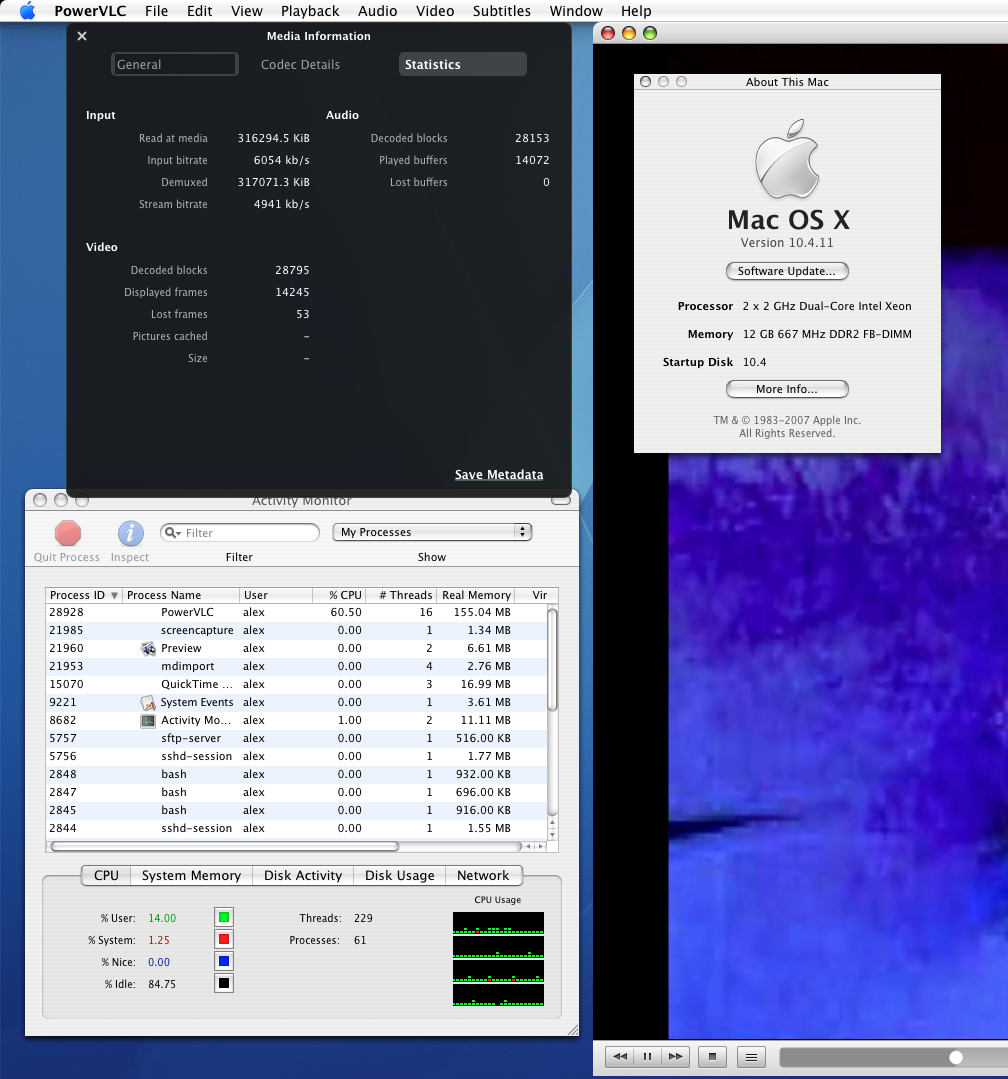Select the mdimport process row
This screenshot has width=1008, height=1079.
tap(297, 666)
